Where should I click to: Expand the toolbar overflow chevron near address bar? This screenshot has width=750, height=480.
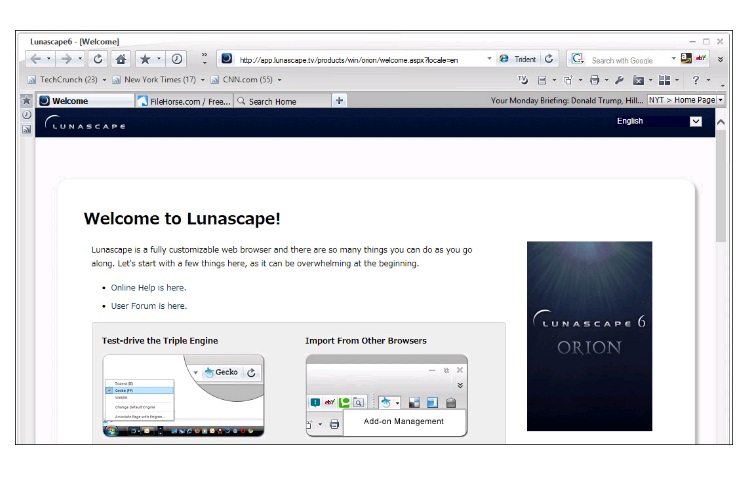click(x=205, y=58)
